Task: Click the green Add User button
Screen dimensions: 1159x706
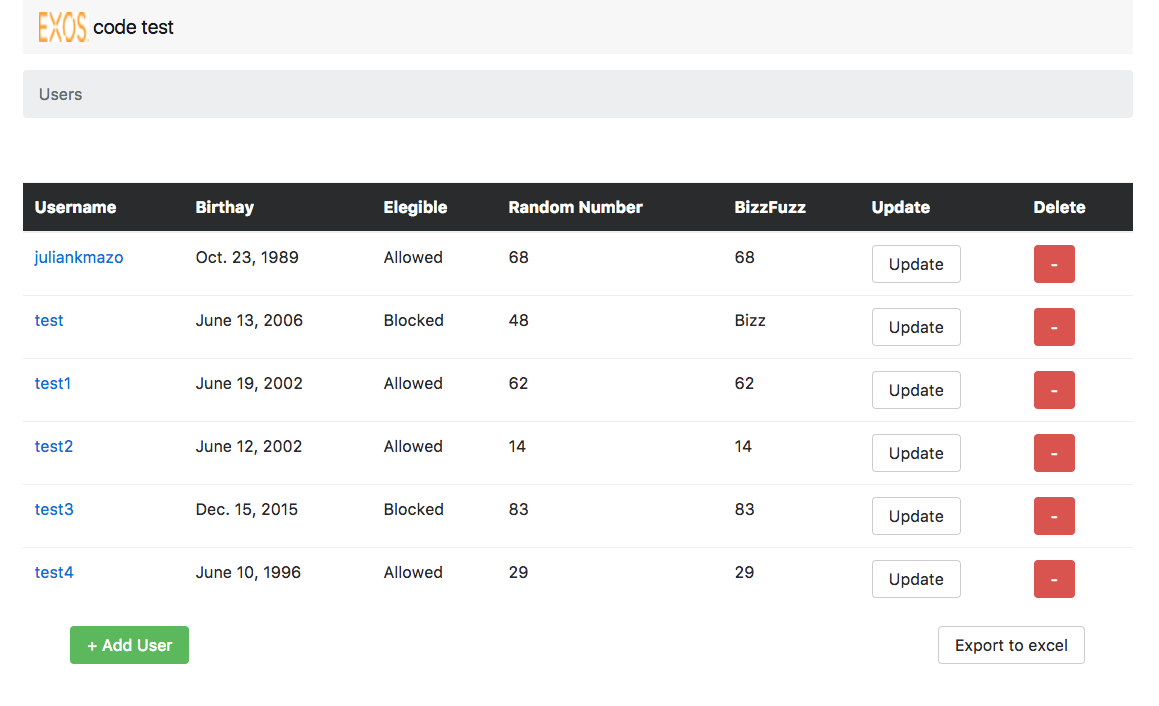Action: tap(129, 645)
